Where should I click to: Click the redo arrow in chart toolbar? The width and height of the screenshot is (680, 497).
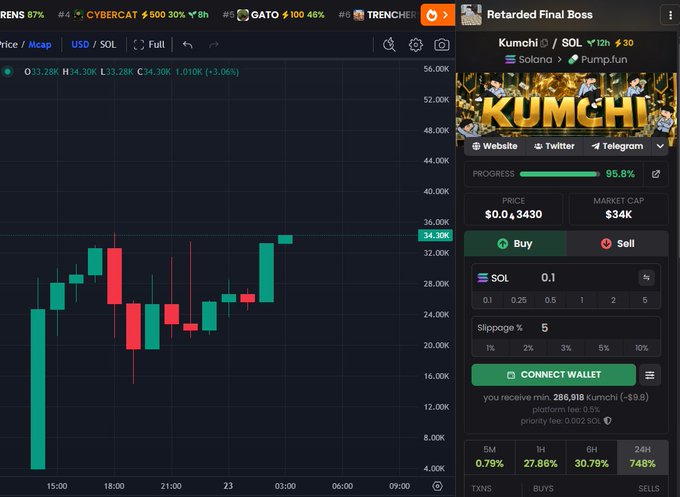(214, 45)
